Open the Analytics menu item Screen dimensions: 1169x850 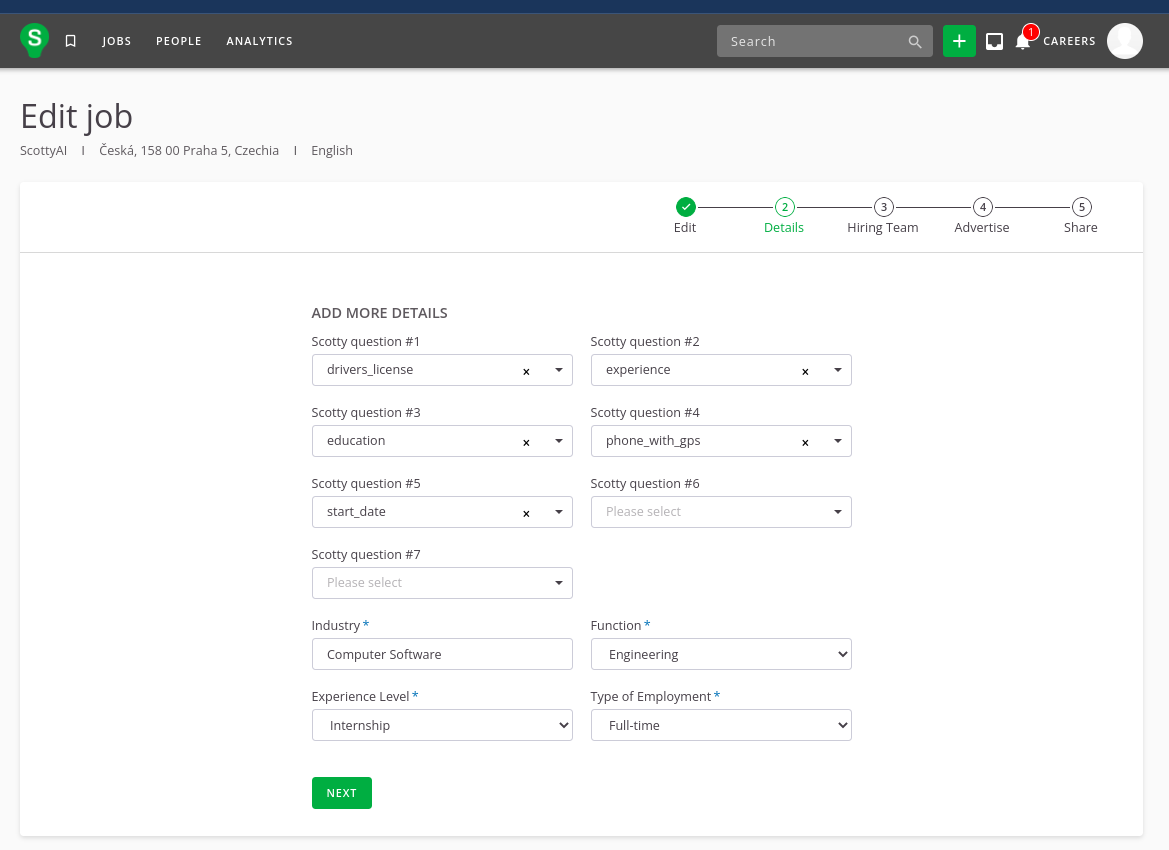pyautogui.click(x=259, y=41)
